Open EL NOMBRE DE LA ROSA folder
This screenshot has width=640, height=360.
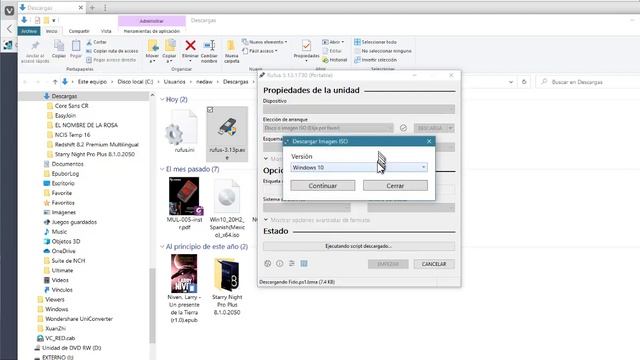(86, 125)
